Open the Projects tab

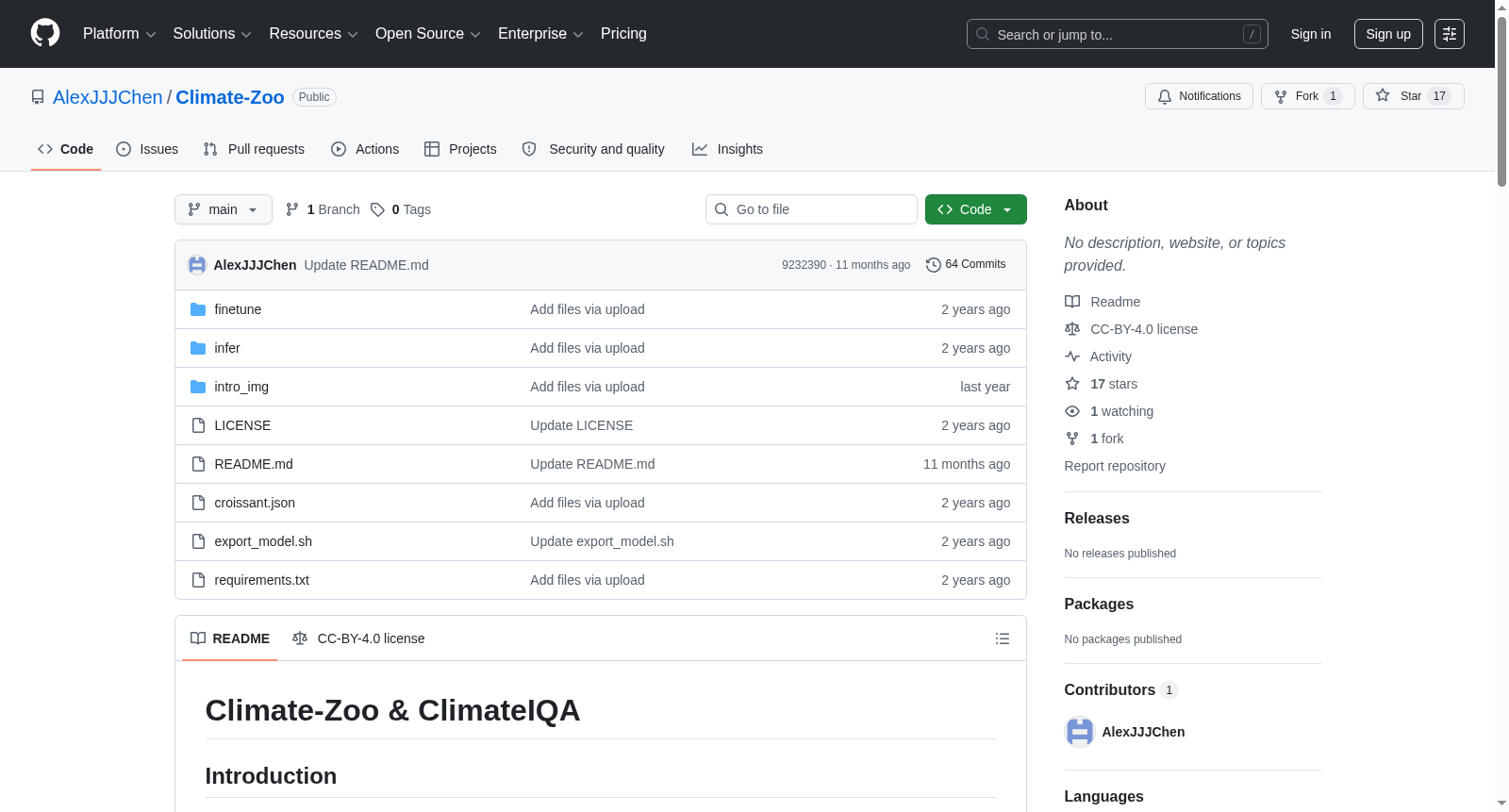[460, 149]
